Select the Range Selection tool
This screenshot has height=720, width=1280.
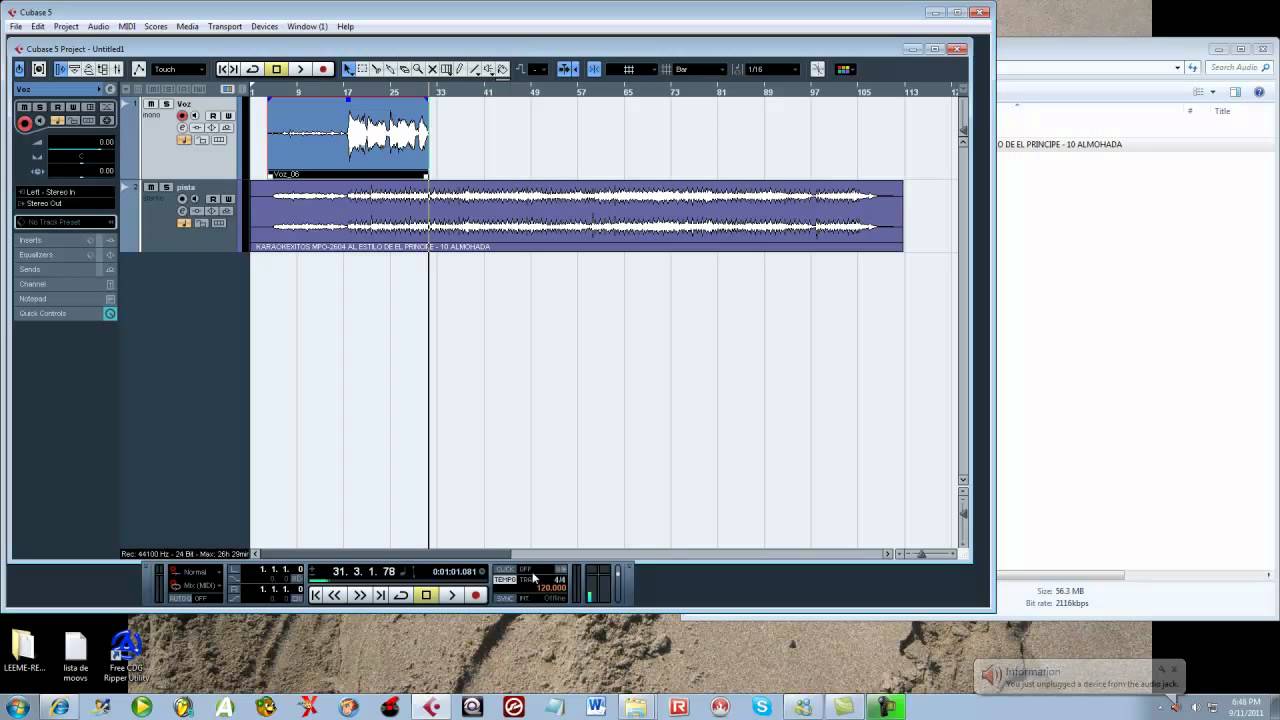pos(362,69)
